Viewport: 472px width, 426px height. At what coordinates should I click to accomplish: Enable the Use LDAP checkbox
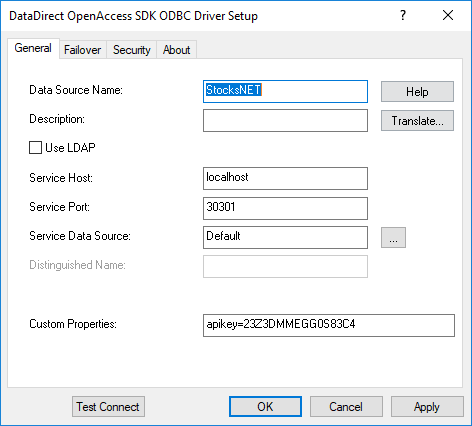pos(35,148)
